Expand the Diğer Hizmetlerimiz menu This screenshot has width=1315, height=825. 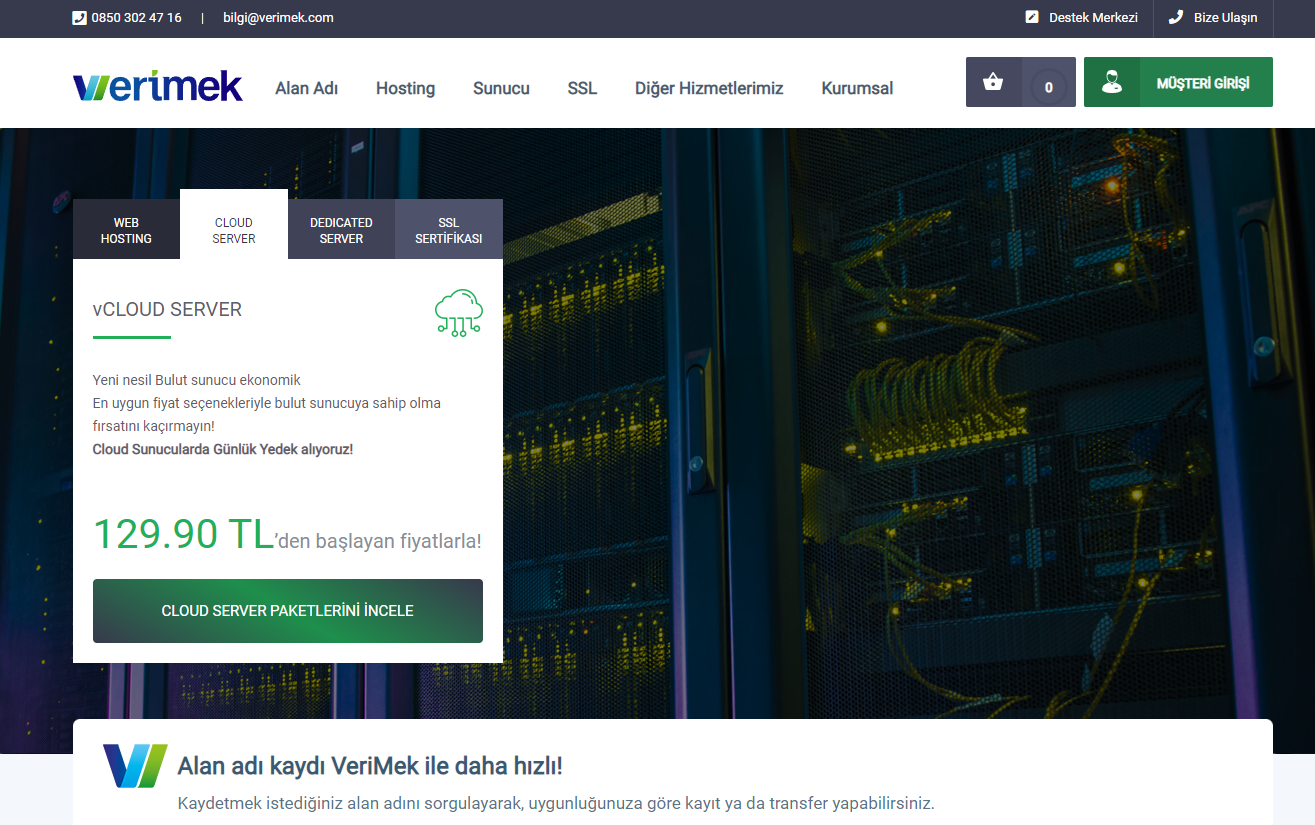709,88
